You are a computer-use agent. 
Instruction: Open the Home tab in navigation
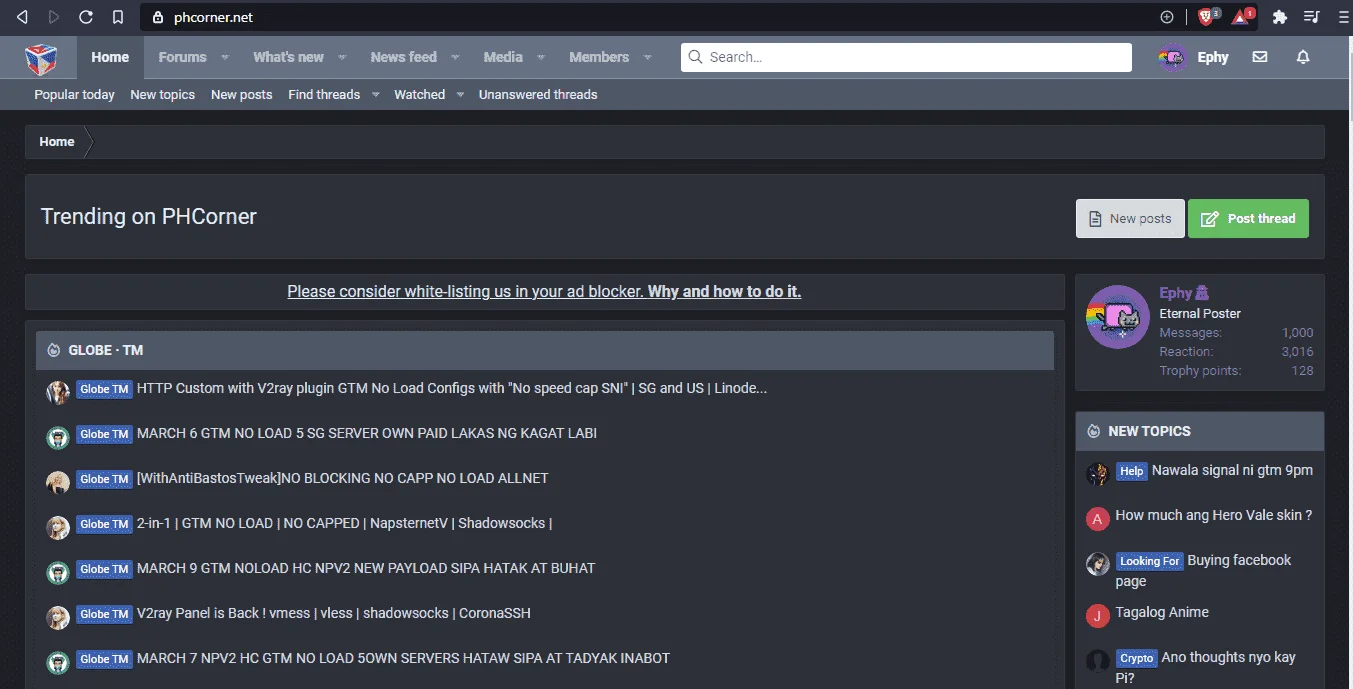click(110, 57)
